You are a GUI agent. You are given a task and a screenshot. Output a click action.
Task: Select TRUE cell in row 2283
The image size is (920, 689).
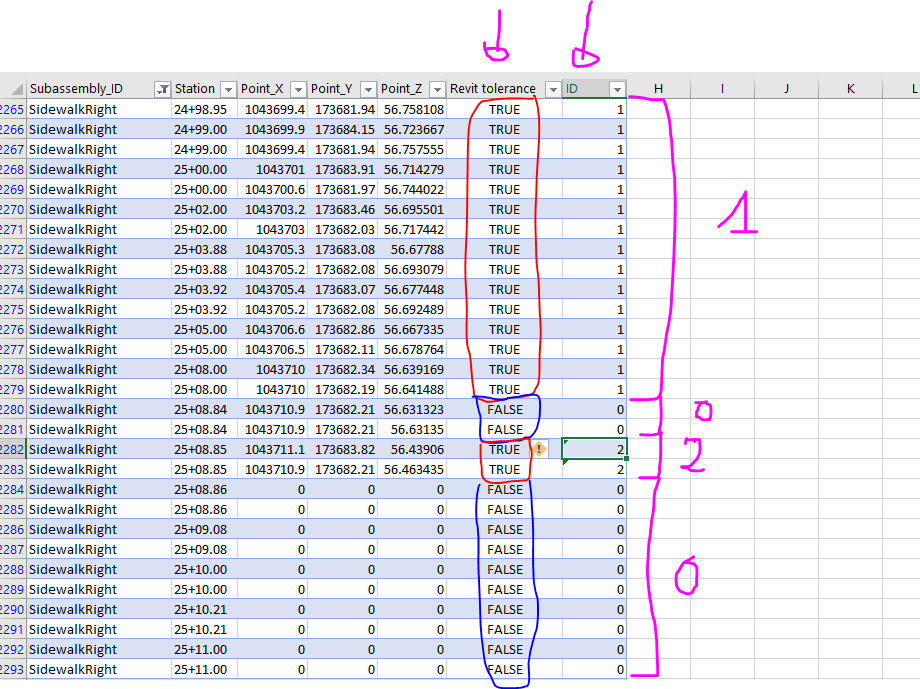click(504, 470)
